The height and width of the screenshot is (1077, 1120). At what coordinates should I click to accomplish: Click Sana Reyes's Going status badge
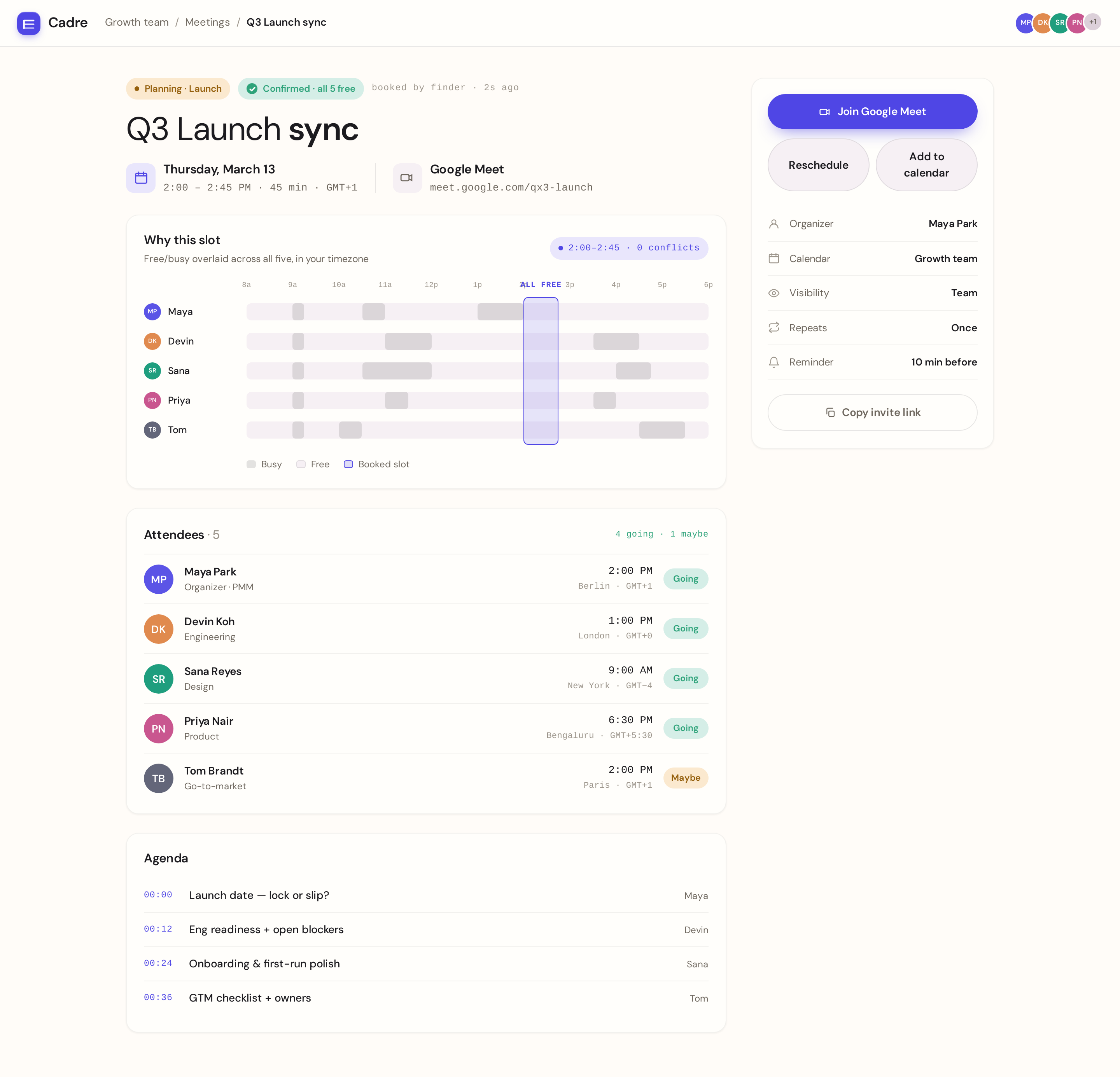(685, 678)
